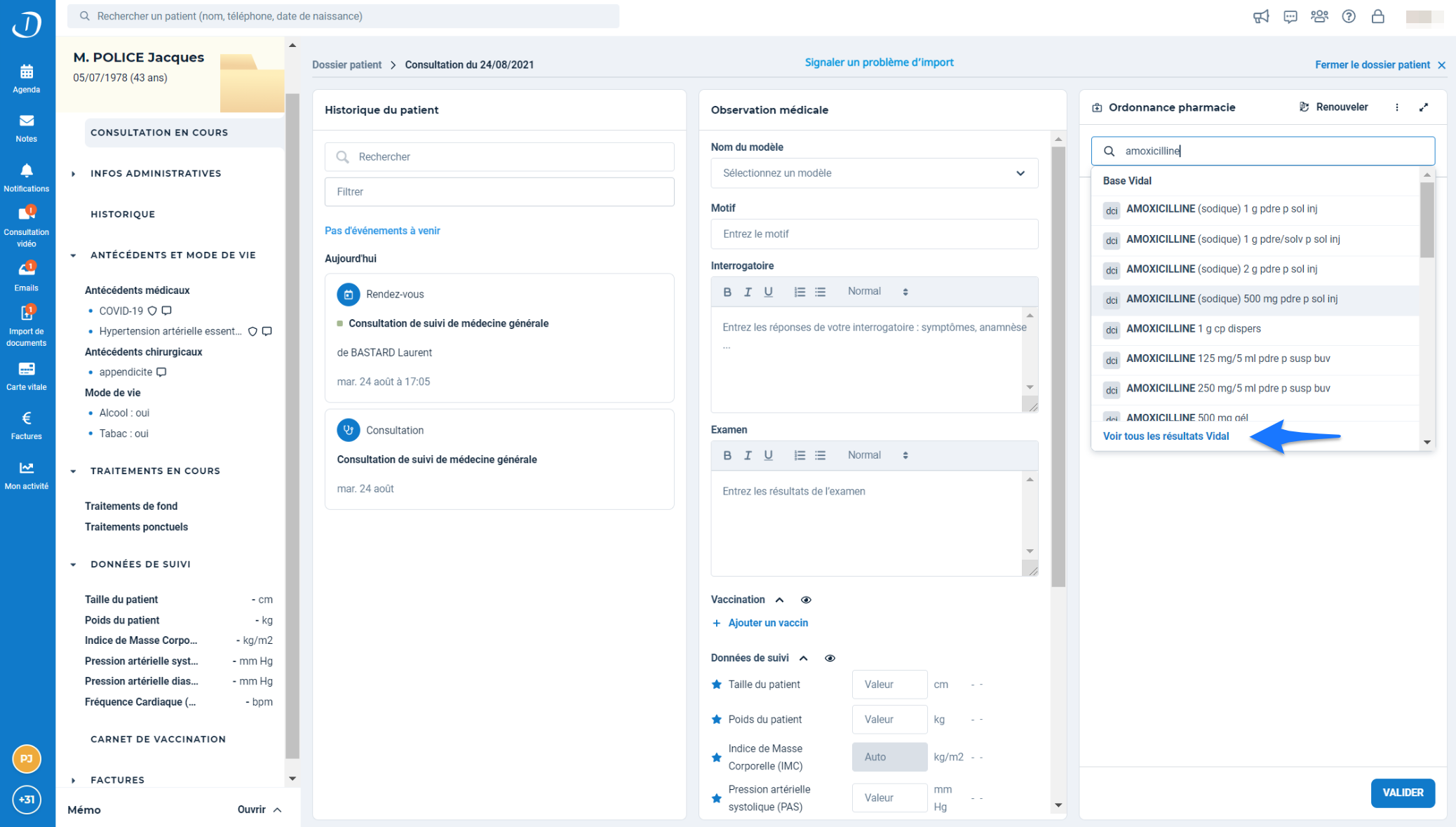Toggle Vaccination section visibility eye
This screenshot has height=827, width=1456.
point(806,600)
